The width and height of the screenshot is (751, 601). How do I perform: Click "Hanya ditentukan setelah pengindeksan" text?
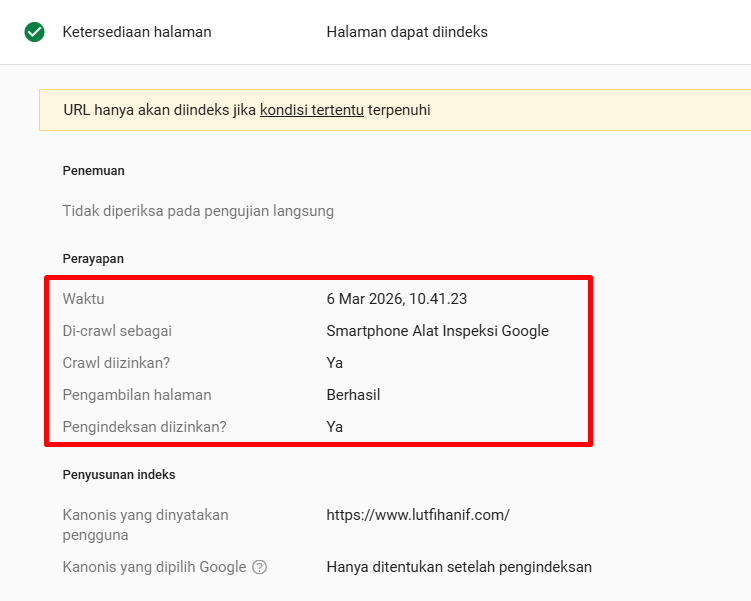pos(459,567)
